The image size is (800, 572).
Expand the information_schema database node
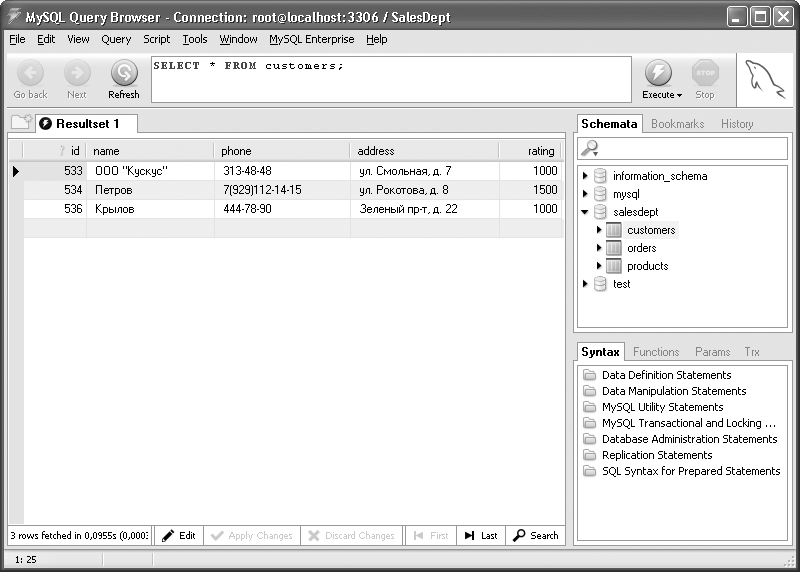586,176
